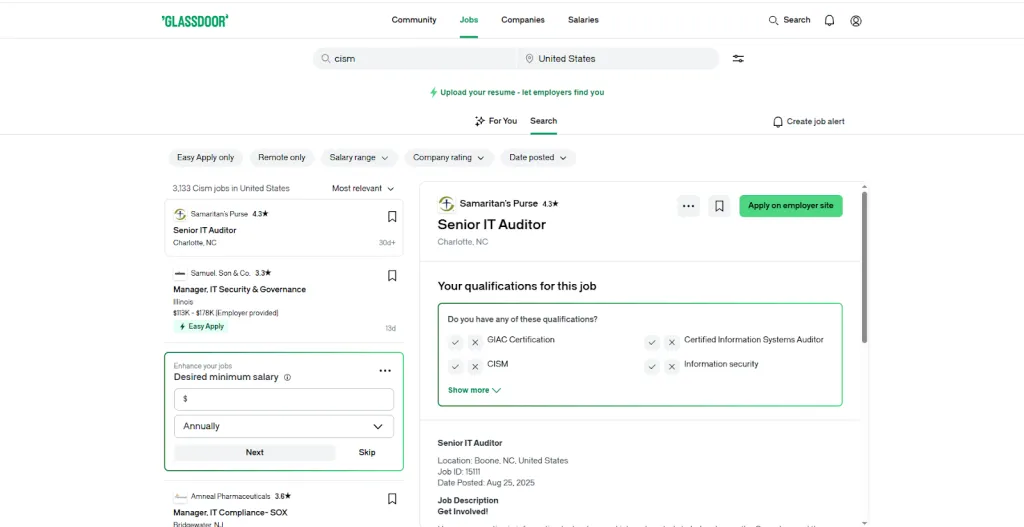
Task: Open the notifications bell icon
Action: point(829,20)
